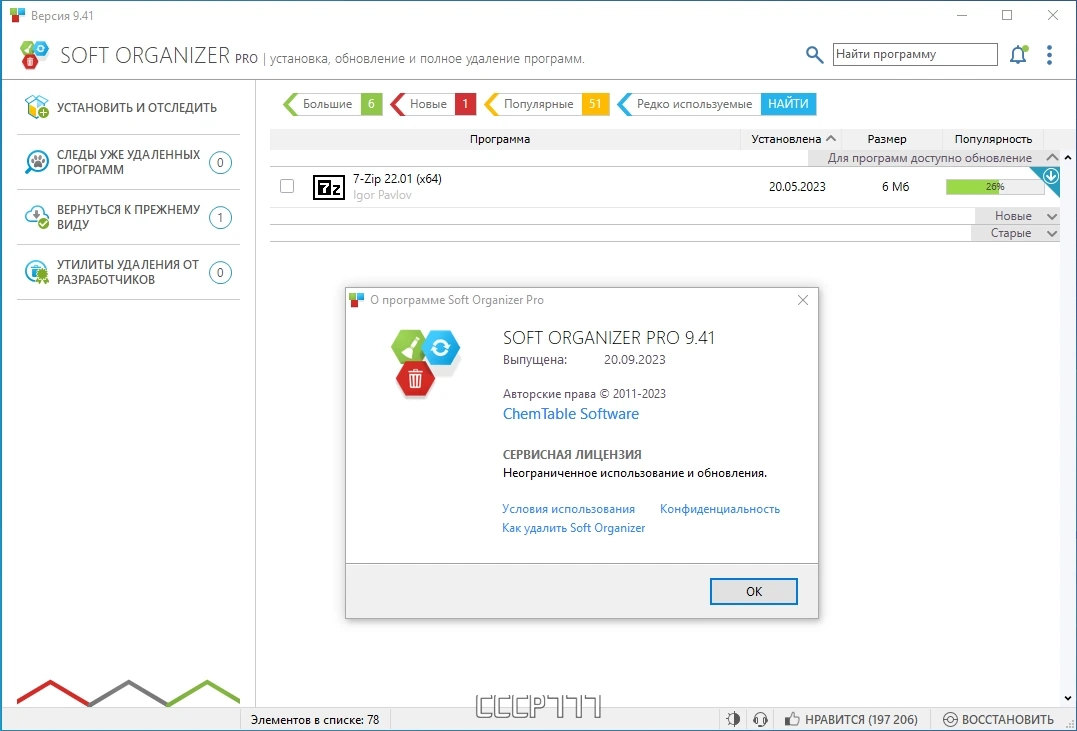Screen dimensions: 1077x731
Task: Click the paw-print traces icon
Action: (37, 162)
